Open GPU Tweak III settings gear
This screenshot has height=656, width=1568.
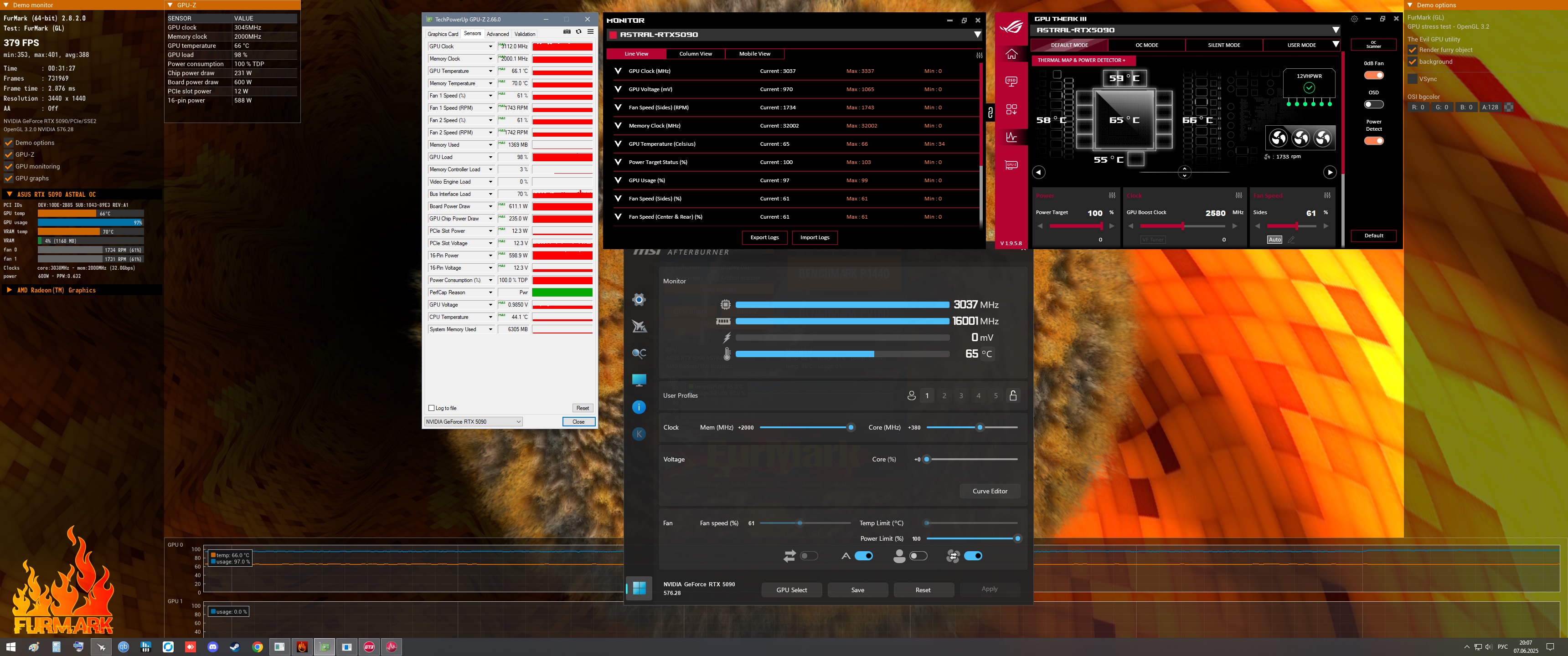click(1354, 19)
